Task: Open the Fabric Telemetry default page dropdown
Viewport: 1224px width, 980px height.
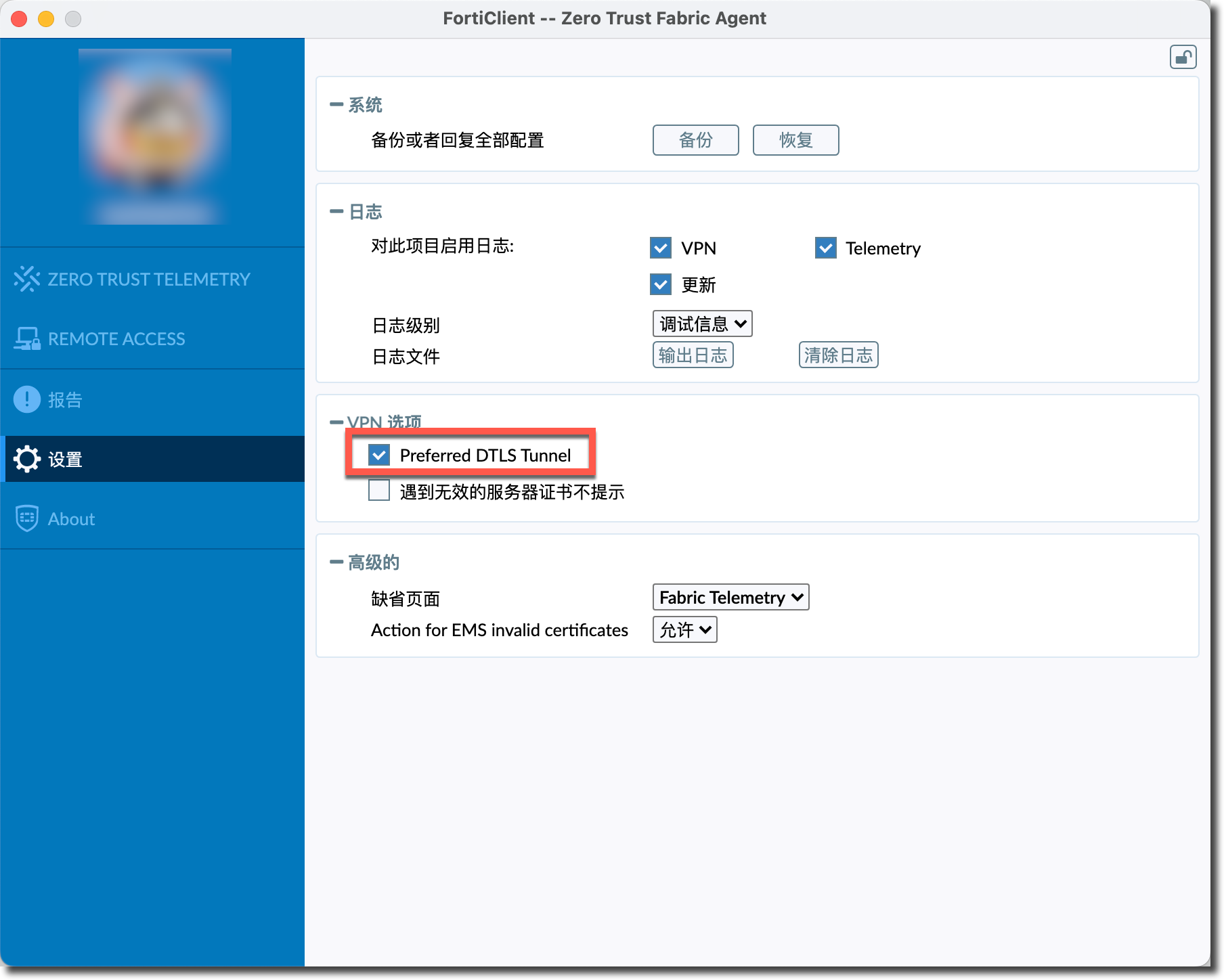Action: click(730, 597)
